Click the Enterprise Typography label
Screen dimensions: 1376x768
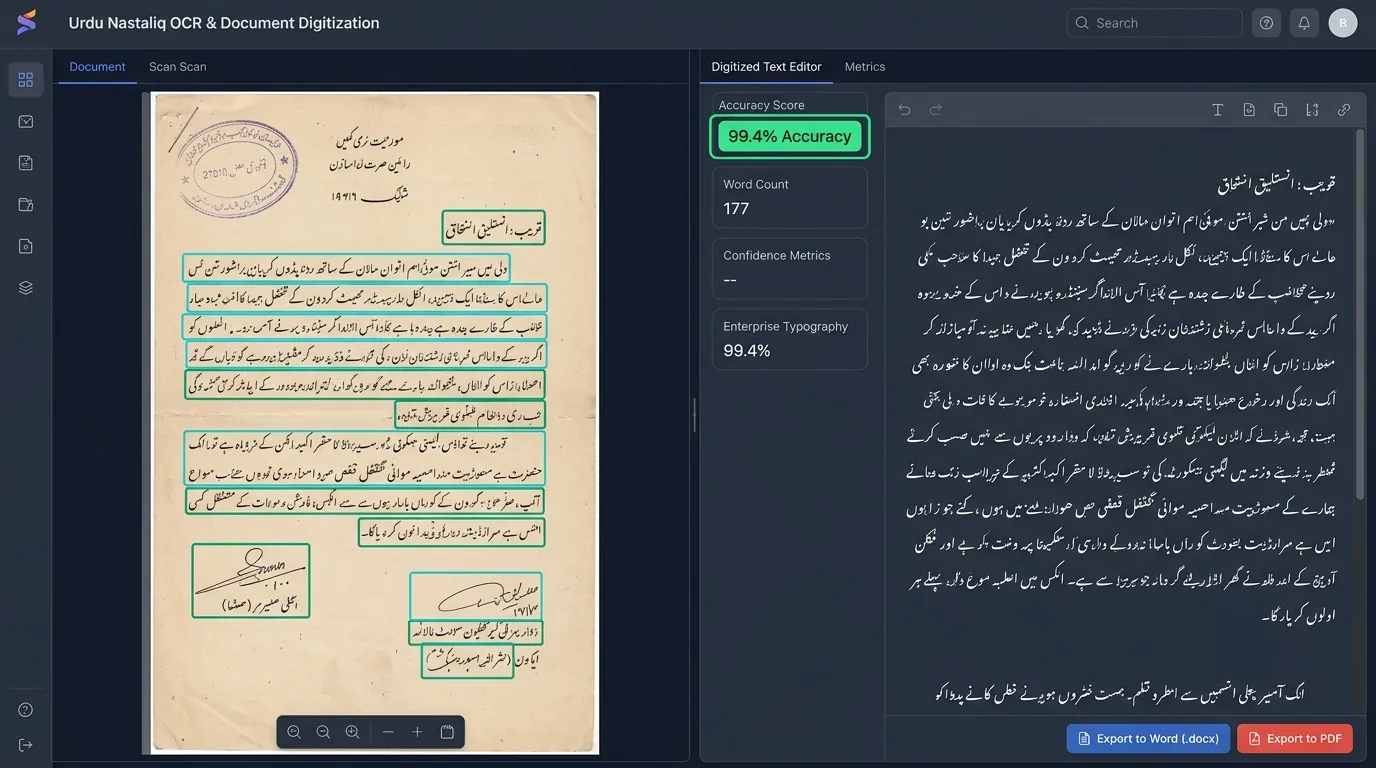[785, 327]
